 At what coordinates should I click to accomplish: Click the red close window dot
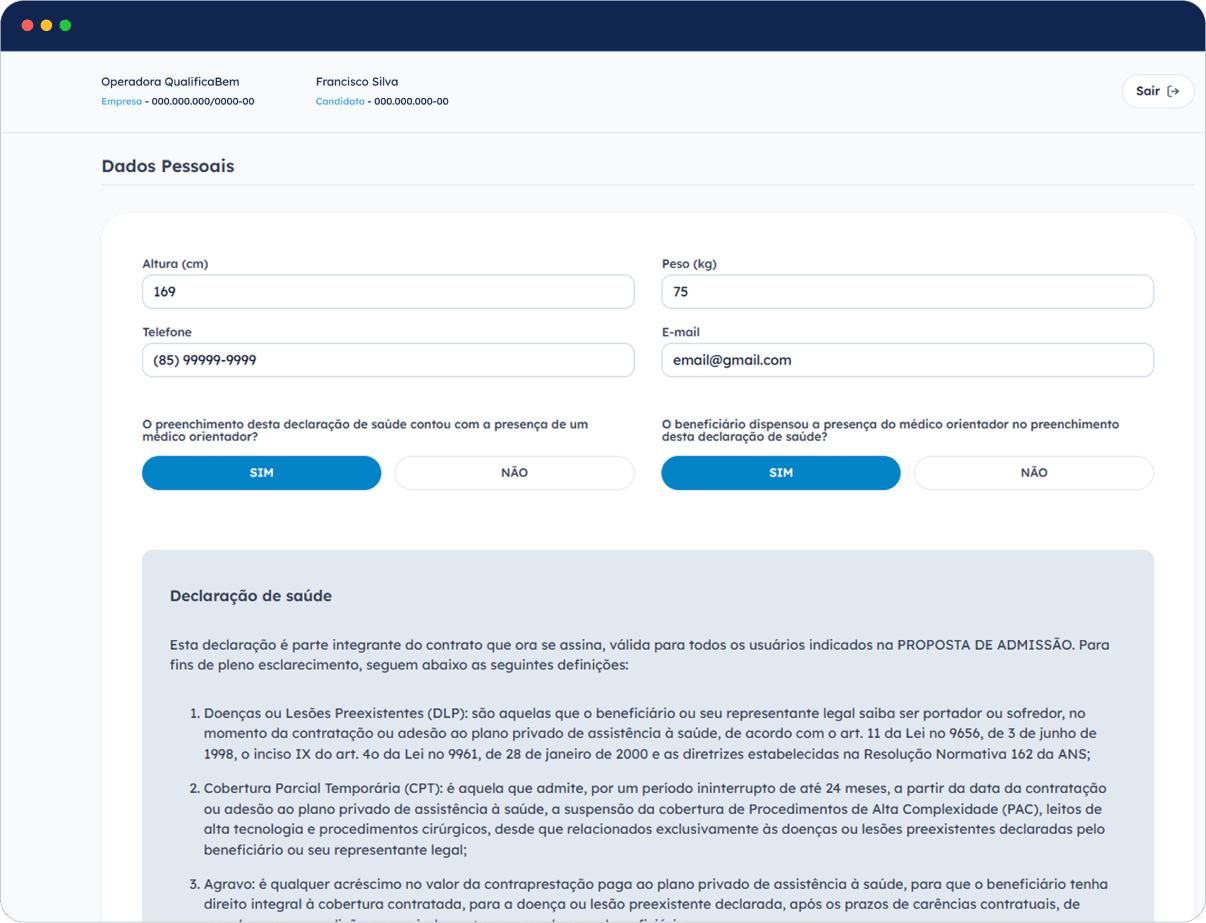point(27,25)
